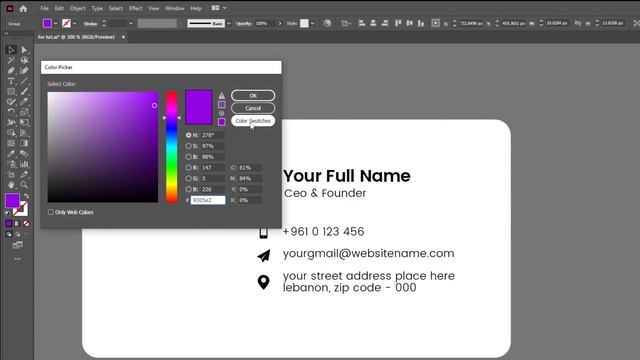Click the Color Swatches button
Viewport: 640px width, 360px height.
[253, 121]
